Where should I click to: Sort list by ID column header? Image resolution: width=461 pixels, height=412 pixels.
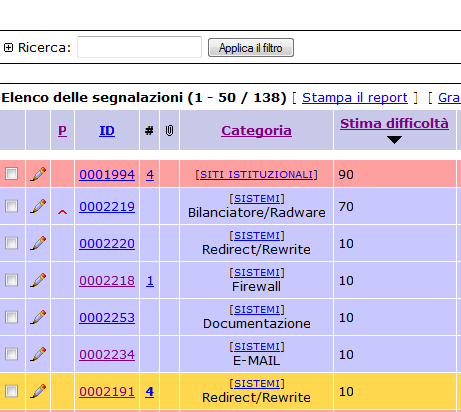coord(107,130)
